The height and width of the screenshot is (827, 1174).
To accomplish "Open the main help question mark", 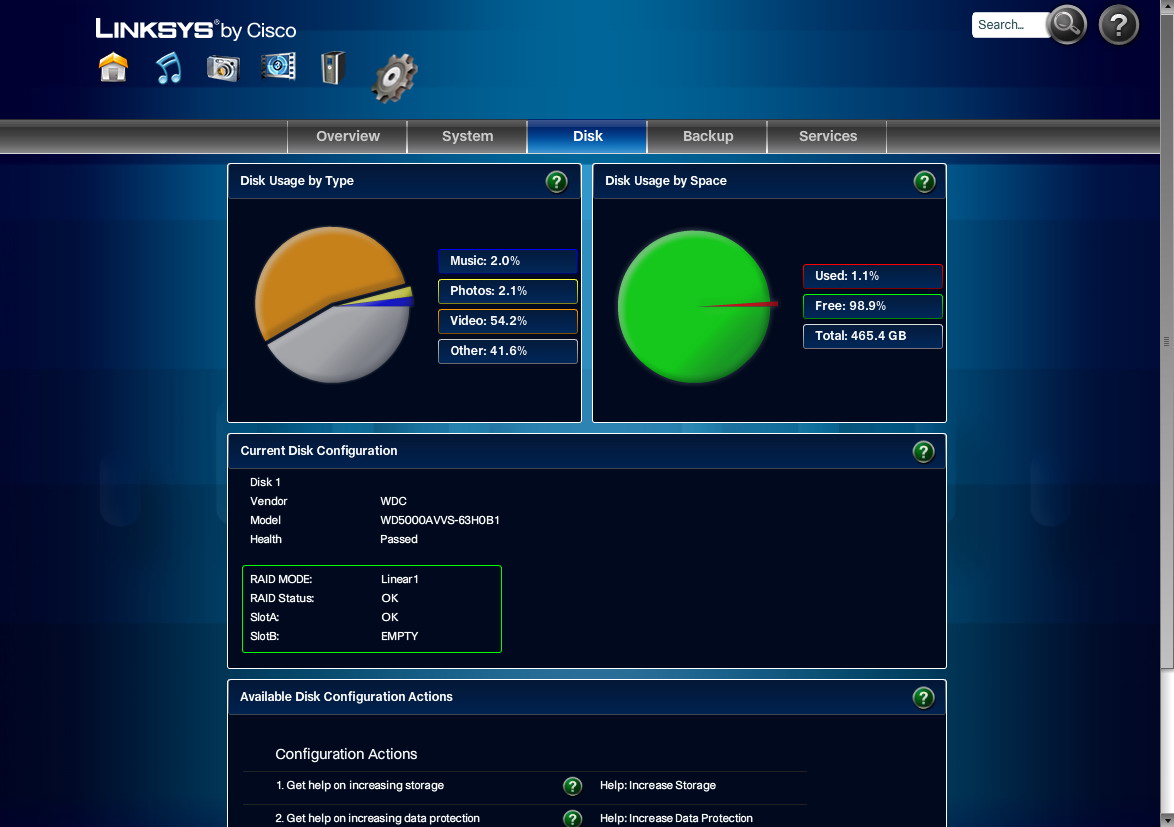I will pyautogui.click(x=1119, y=25).
